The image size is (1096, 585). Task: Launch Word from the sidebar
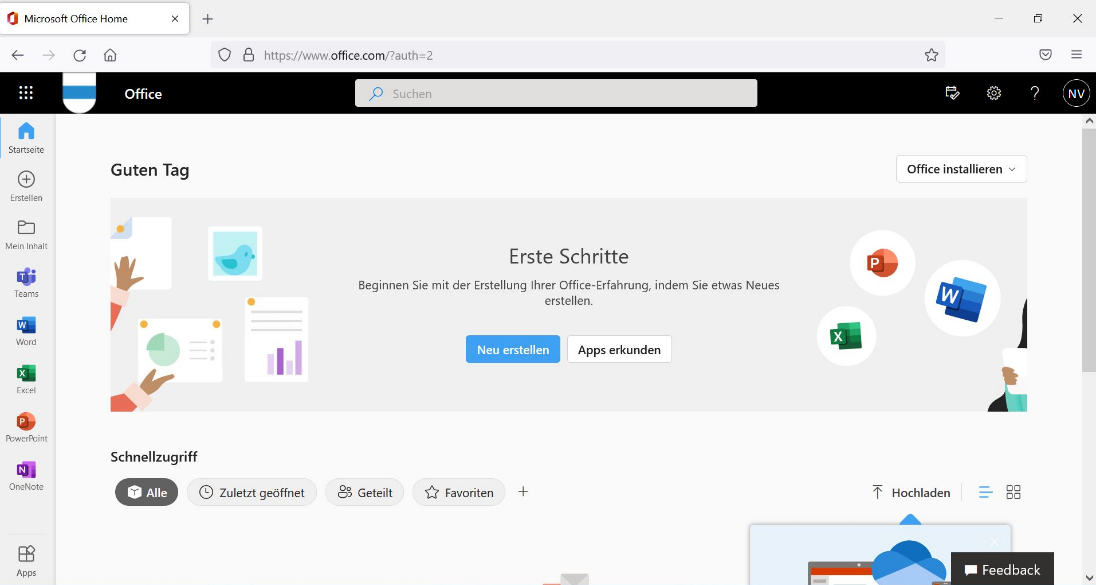(26, 330)
